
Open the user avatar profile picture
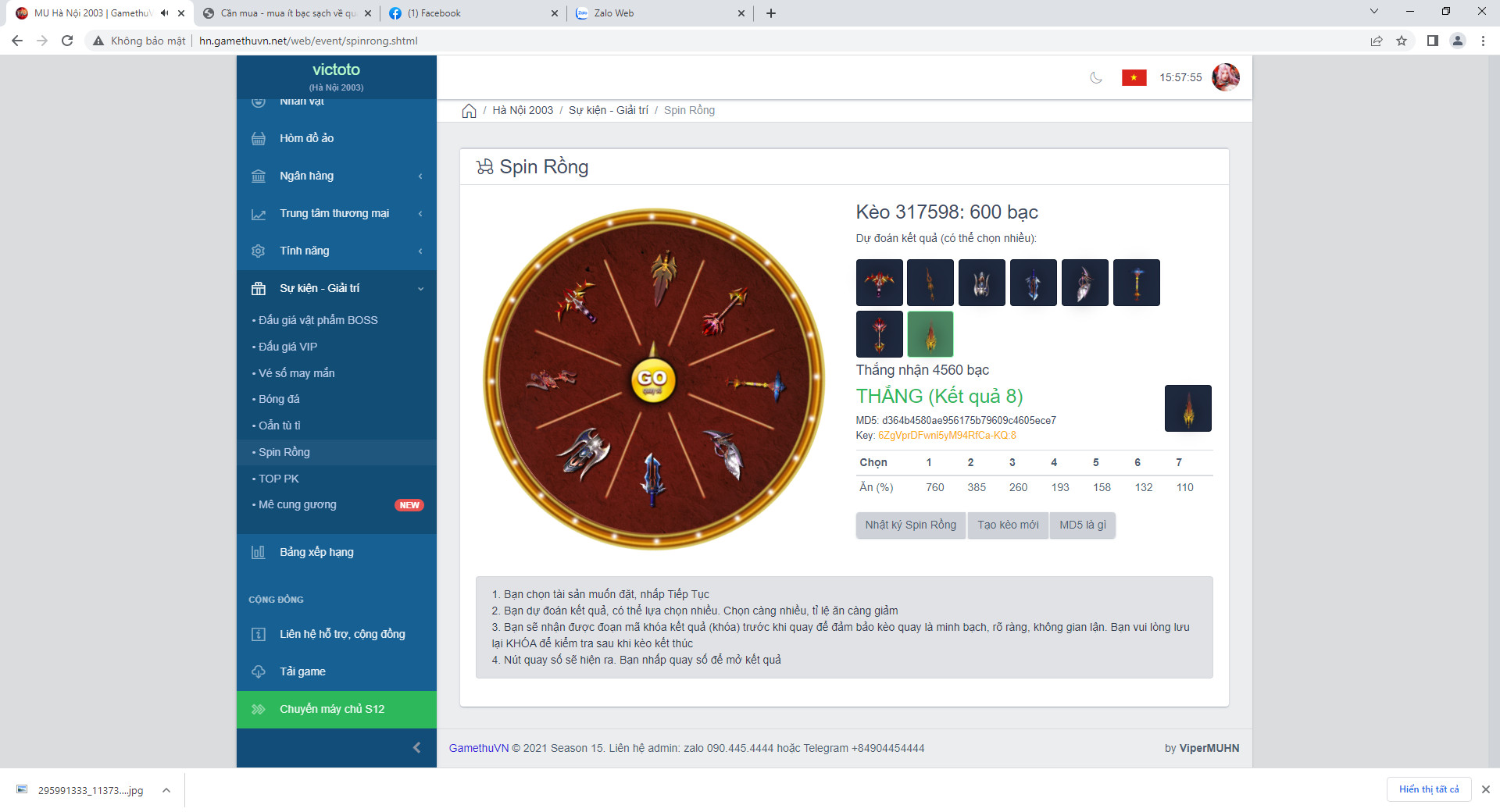(x=1225, y=77)
